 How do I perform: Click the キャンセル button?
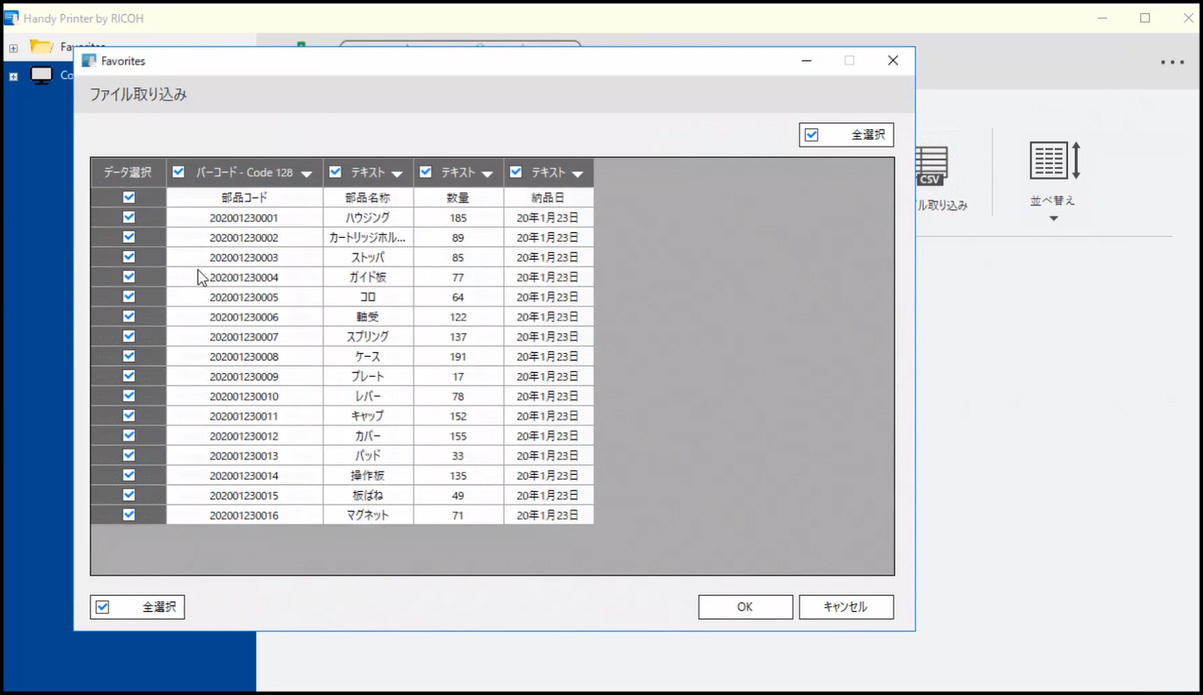pyautogui.click(x=846, y=607)
